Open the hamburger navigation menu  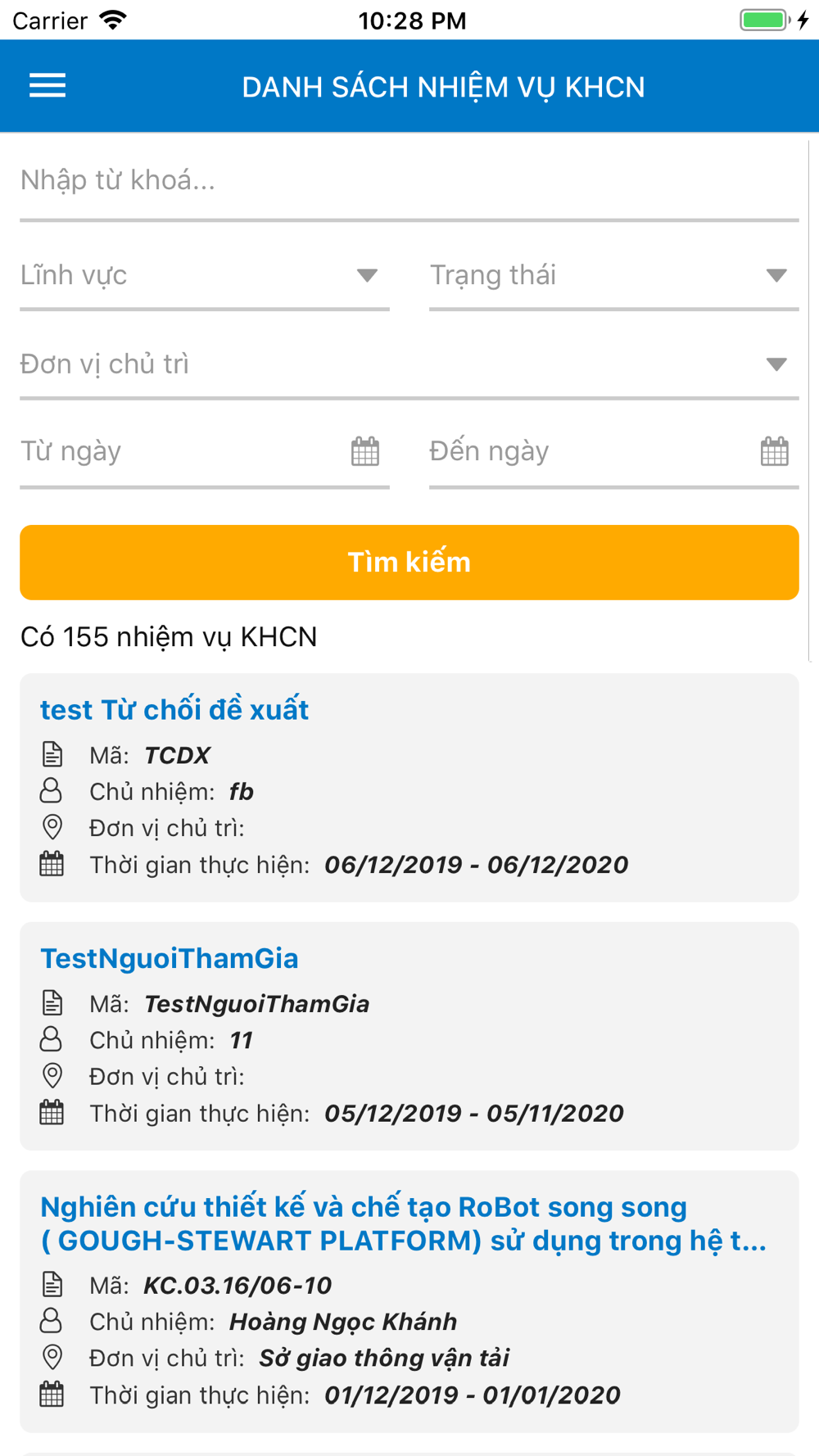coord(48,85)
